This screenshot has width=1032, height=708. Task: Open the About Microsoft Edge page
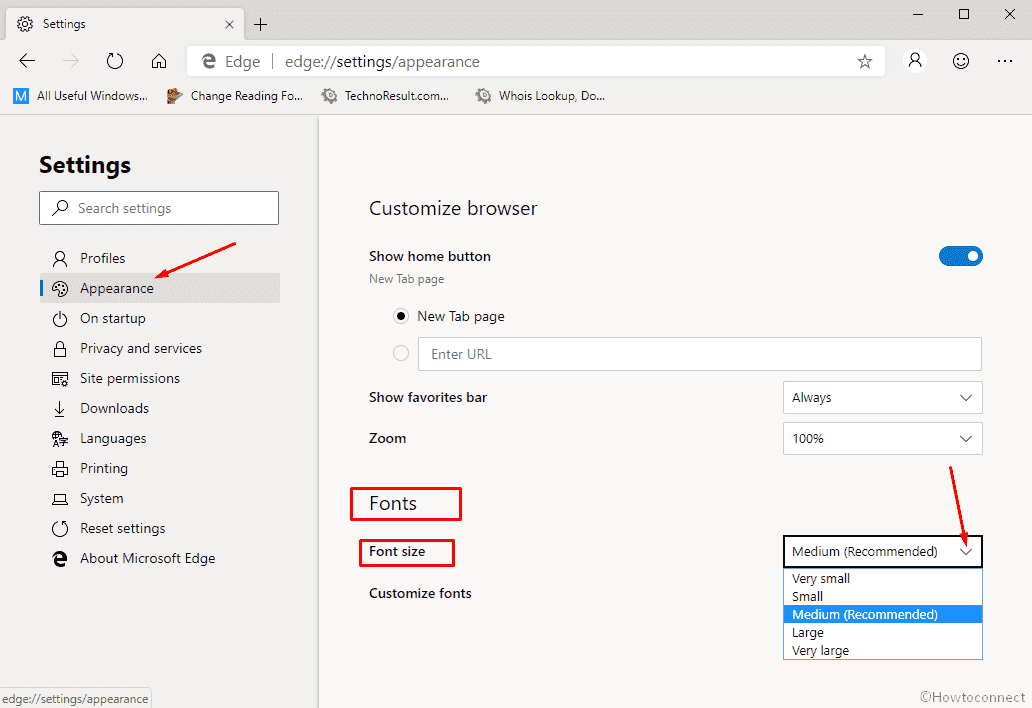(146, 558)
